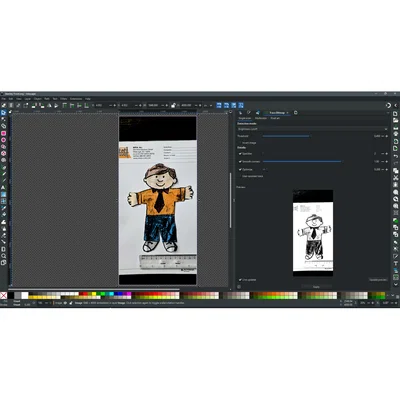This screenshot has height=400, width=400.
Task: Enable User-assisted trace checkbox
Action: pos(240,176)
